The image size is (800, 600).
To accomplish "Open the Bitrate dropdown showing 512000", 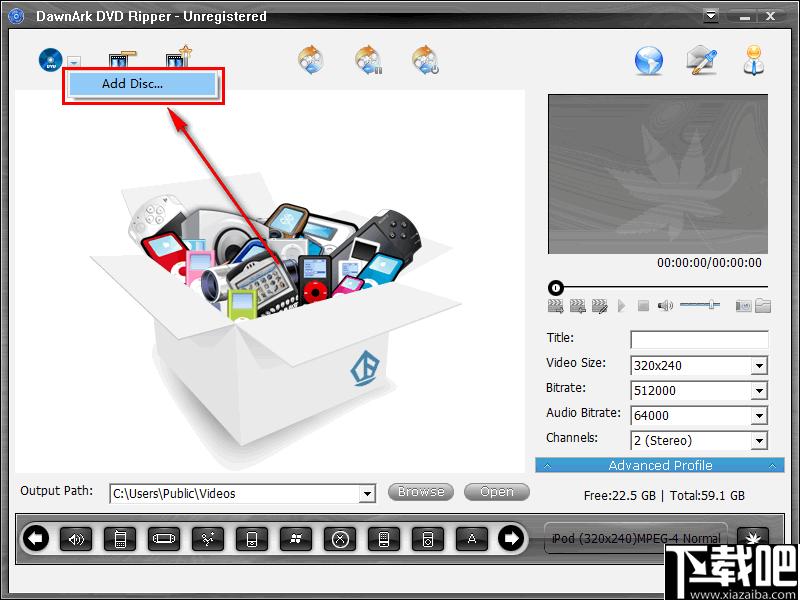I will (759, 391).
